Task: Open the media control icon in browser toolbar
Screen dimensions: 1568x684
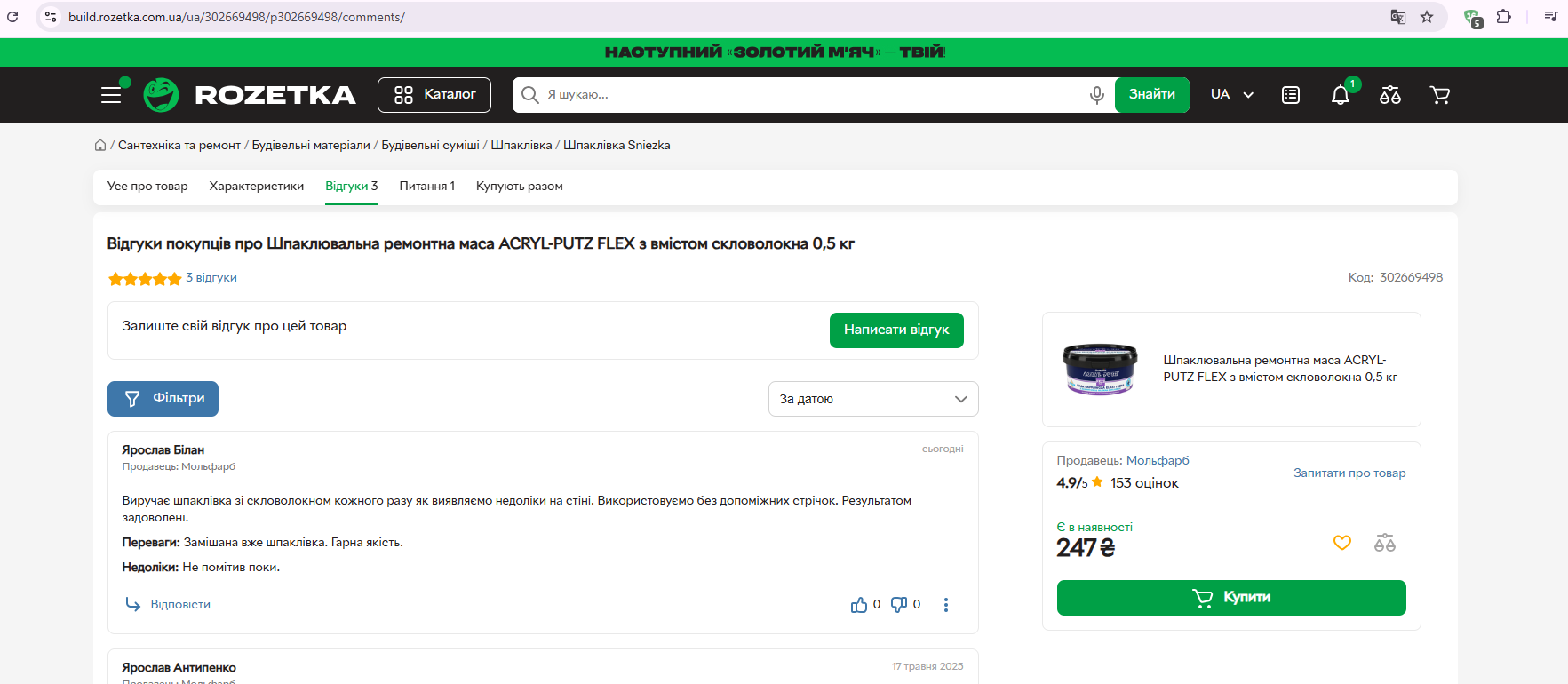Action: pos(1551,17)
